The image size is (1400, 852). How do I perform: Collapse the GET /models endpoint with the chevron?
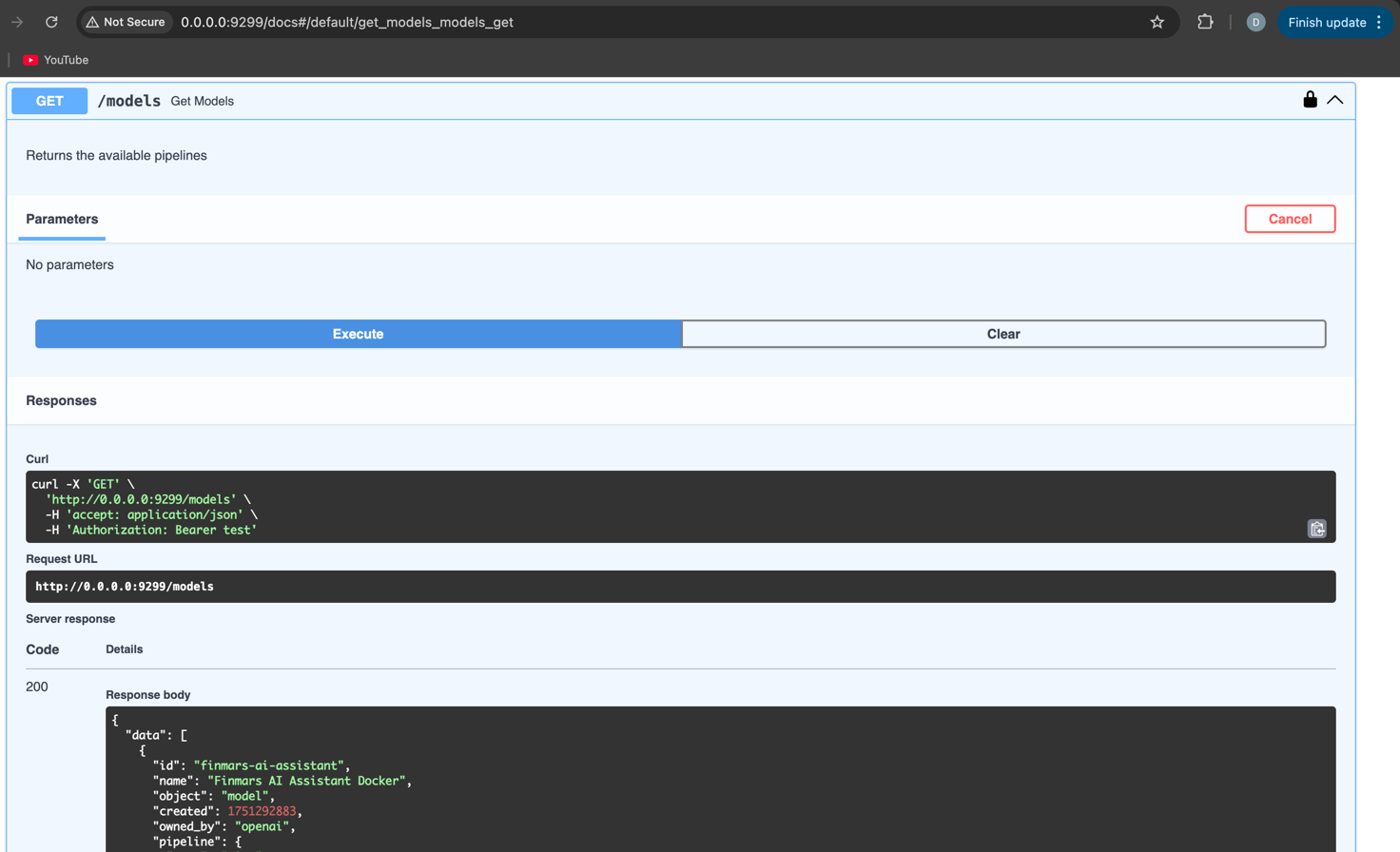[1335, 100]
